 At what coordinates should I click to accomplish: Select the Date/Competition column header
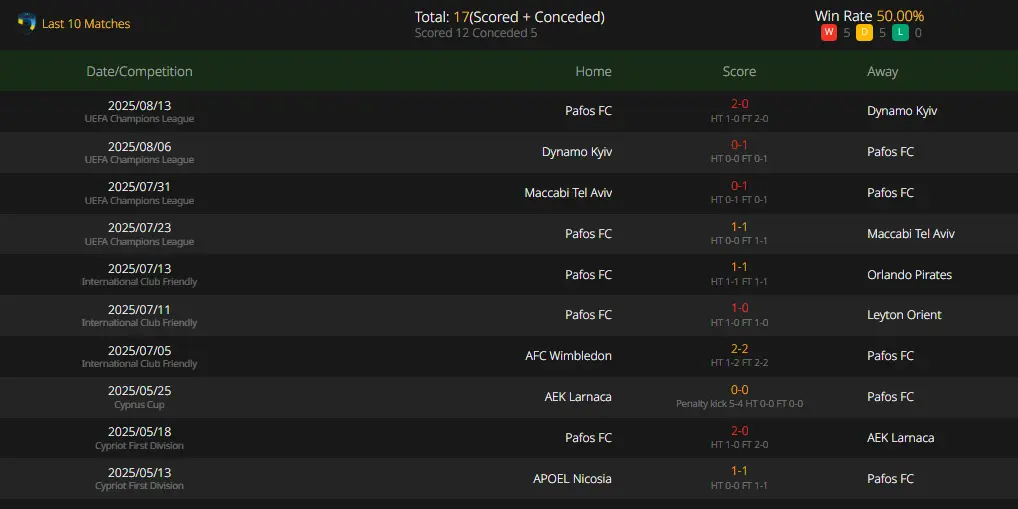pos(139,71)
